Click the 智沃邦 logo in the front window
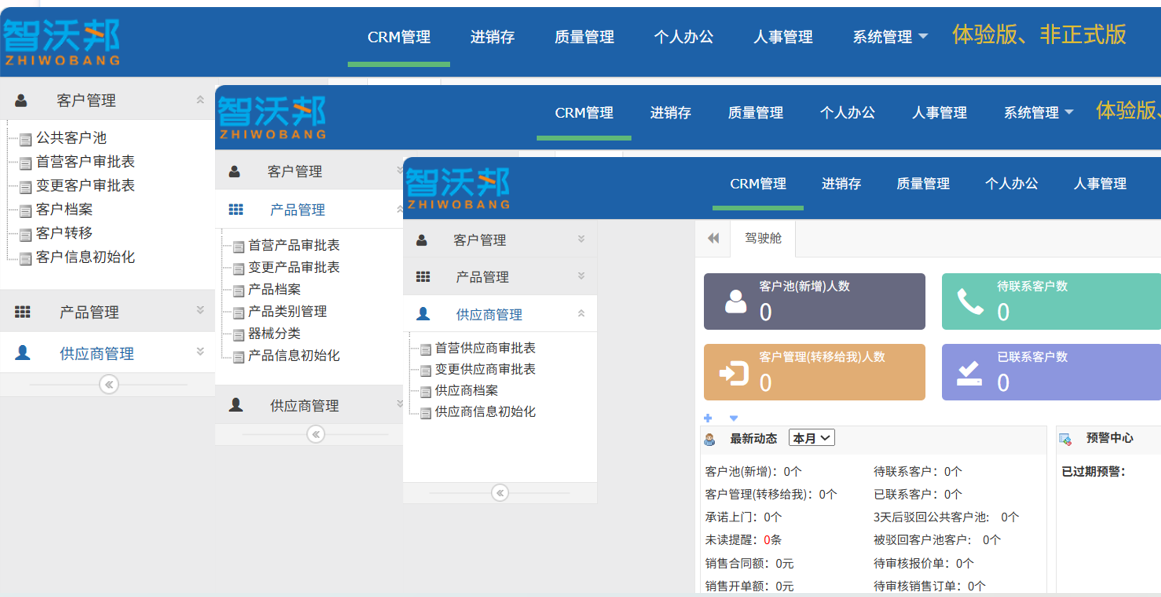 [458, 188]
